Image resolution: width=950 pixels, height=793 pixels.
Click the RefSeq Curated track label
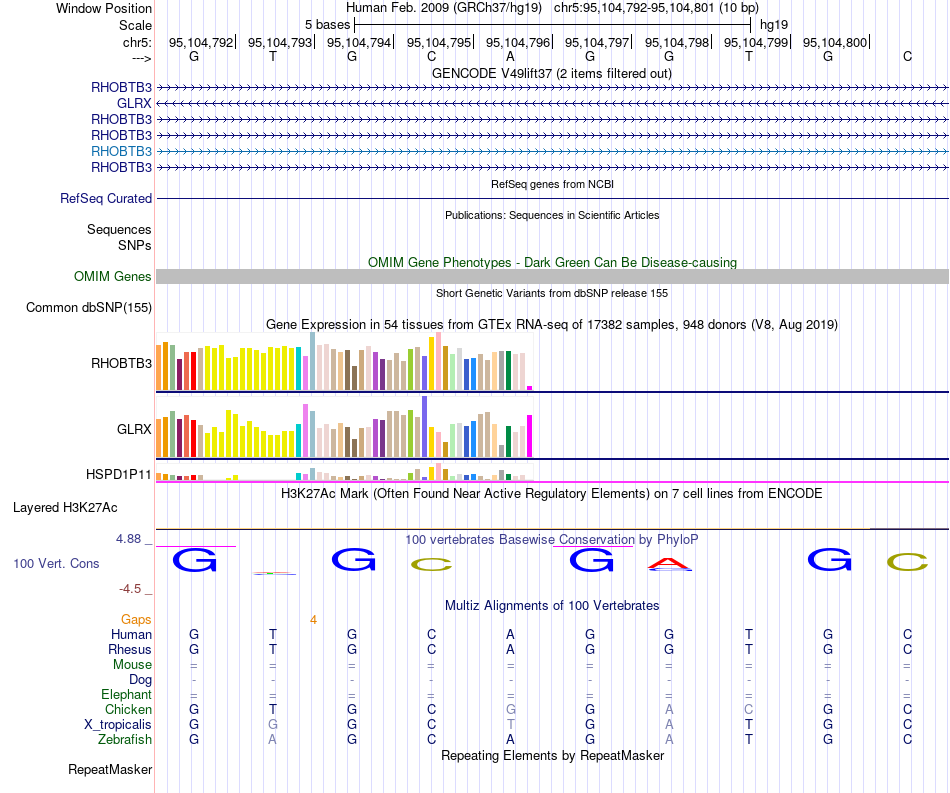106,198
